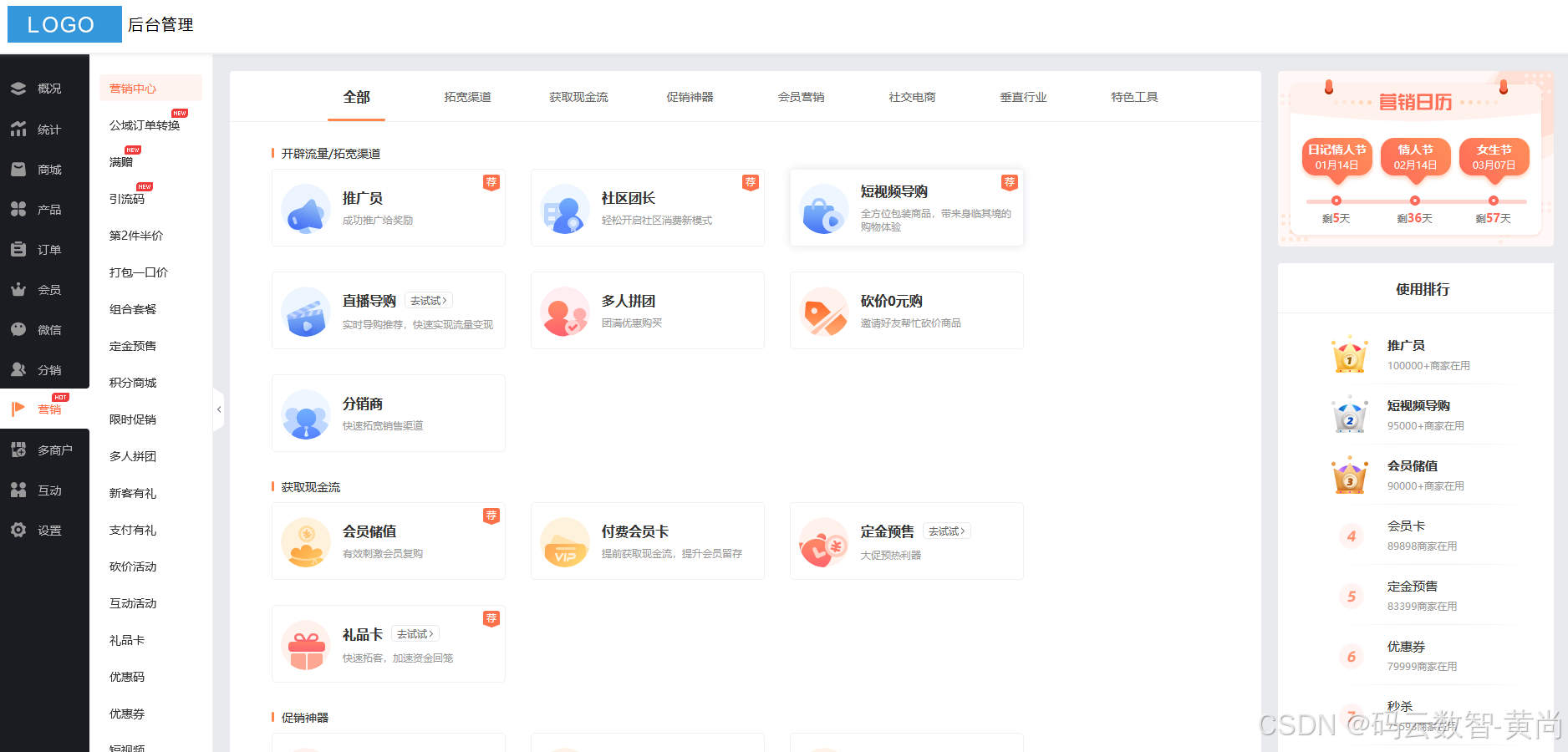The height and width of the screenshot is (752, 1568).
Task: Click the 直播导购 clapperboard icon
Action: [306, 312]
